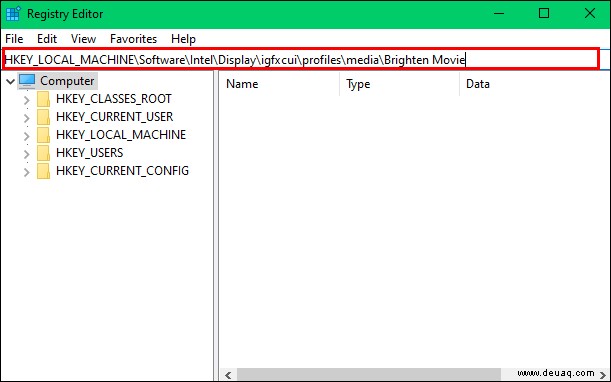The width and height of the screenshot is (611, 382).
Task: Click the HKEY_USERS folder icon
Action: coord(43,153)
